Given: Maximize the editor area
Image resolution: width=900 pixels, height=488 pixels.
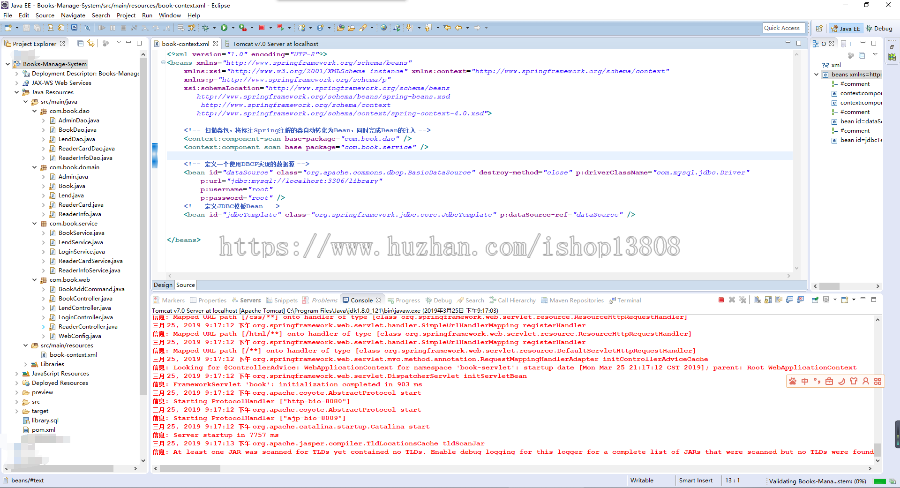Looking at the screenshot, I should coord(798,43).
